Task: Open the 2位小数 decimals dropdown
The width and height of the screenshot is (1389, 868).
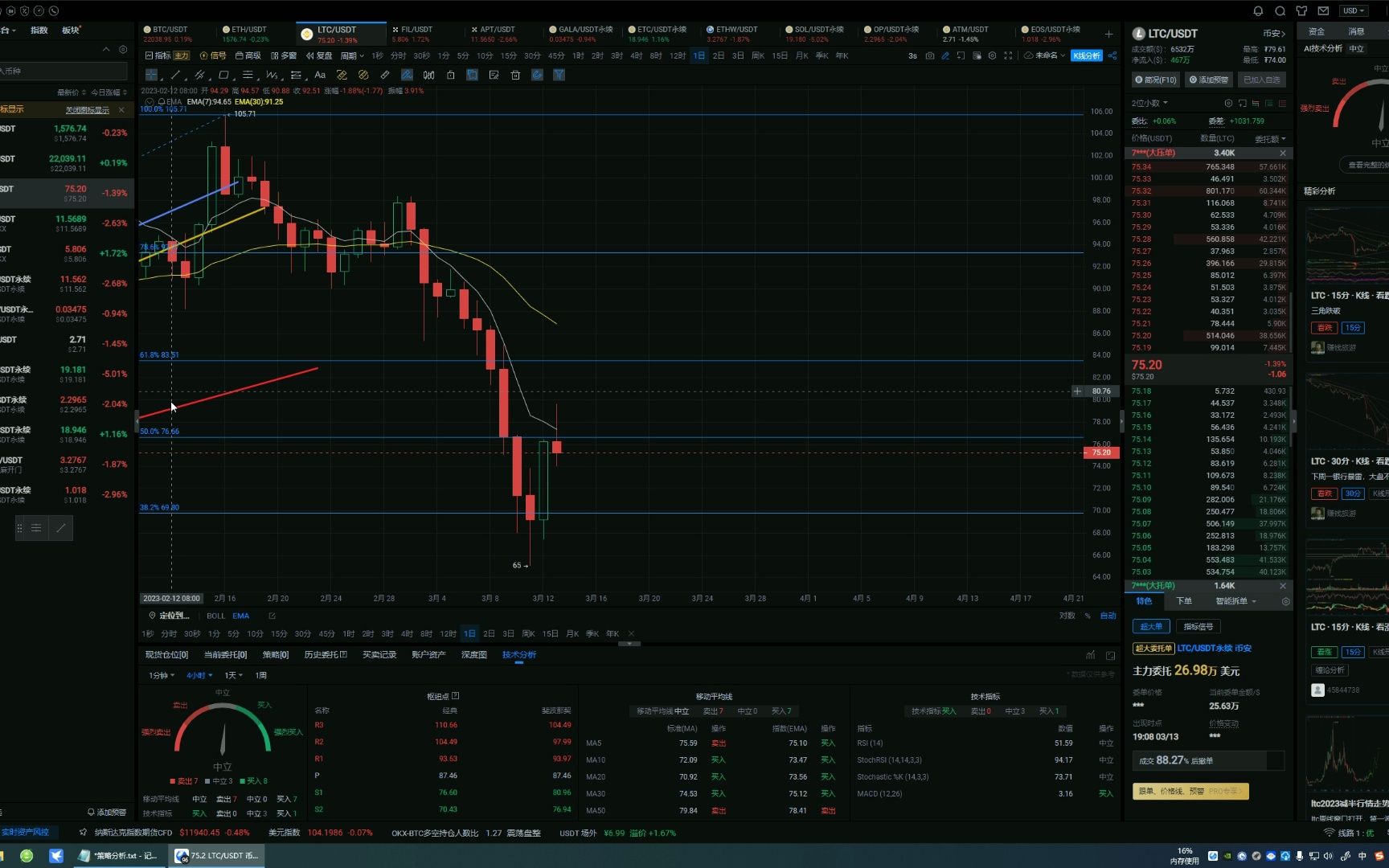Action: point(1149,104)
